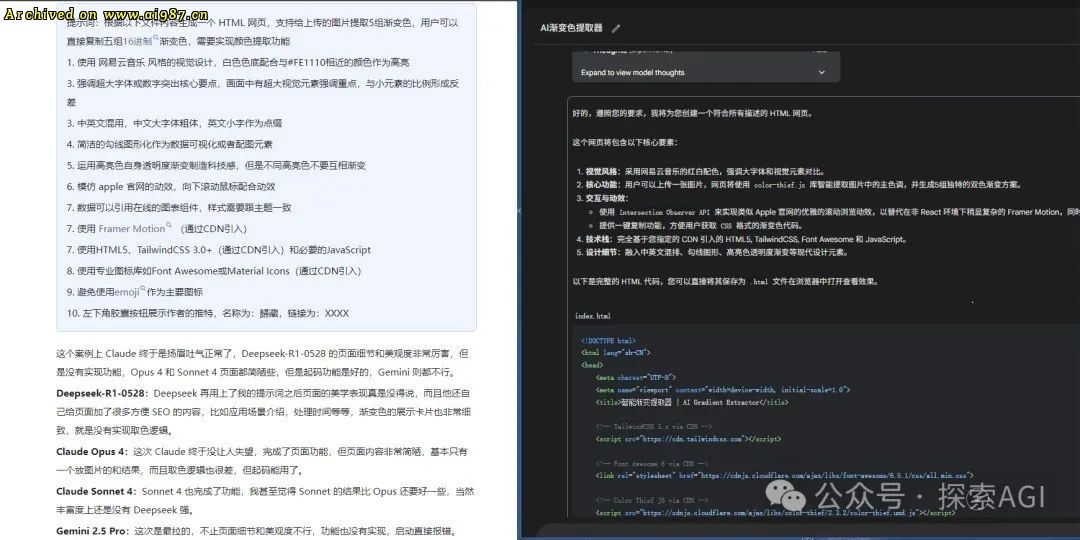Click the color-thief.umd.js script line

pyautogui.click(x=775, y=512)
